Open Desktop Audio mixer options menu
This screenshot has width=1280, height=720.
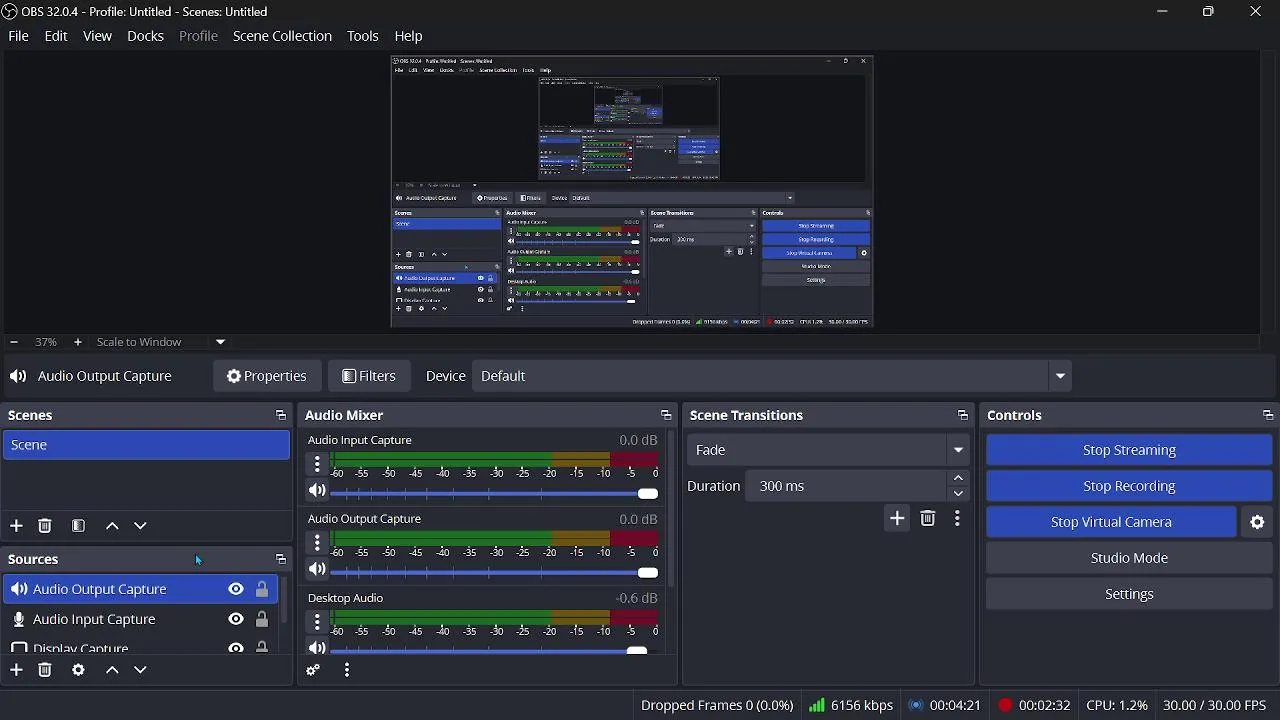pos(317,622)
